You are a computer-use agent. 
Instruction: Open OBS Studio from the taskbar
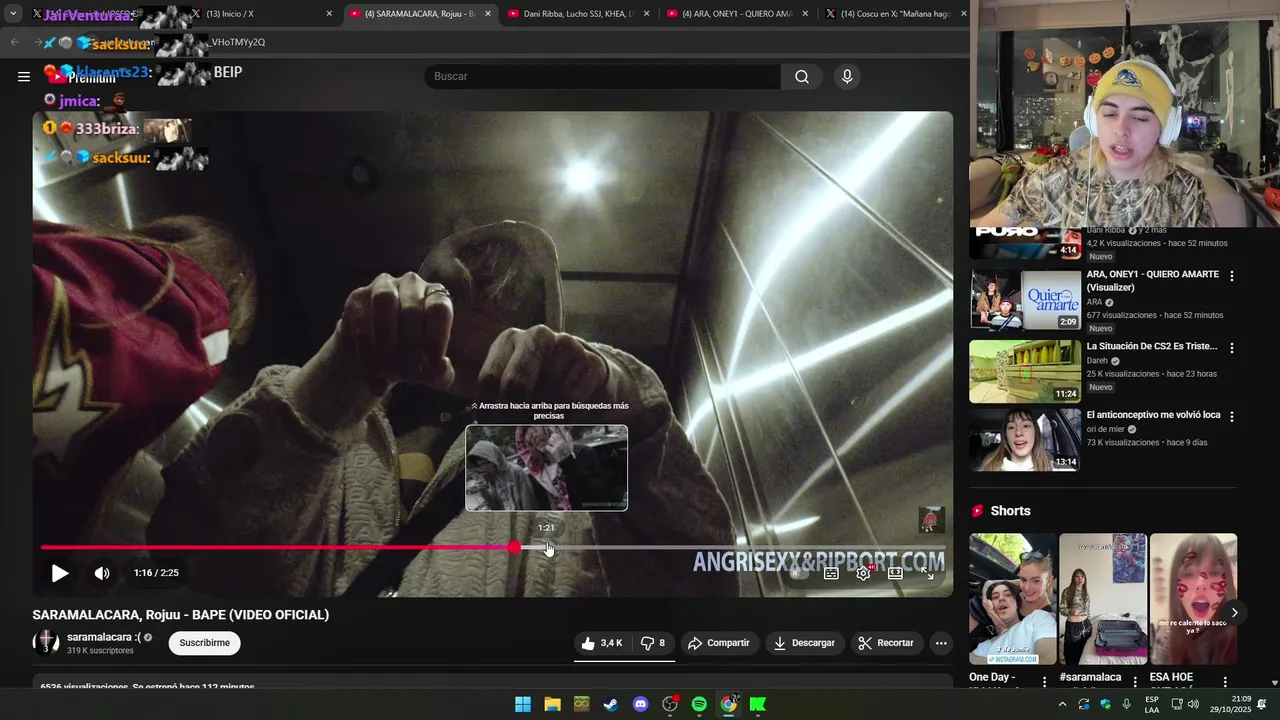(x=670, y=704)
